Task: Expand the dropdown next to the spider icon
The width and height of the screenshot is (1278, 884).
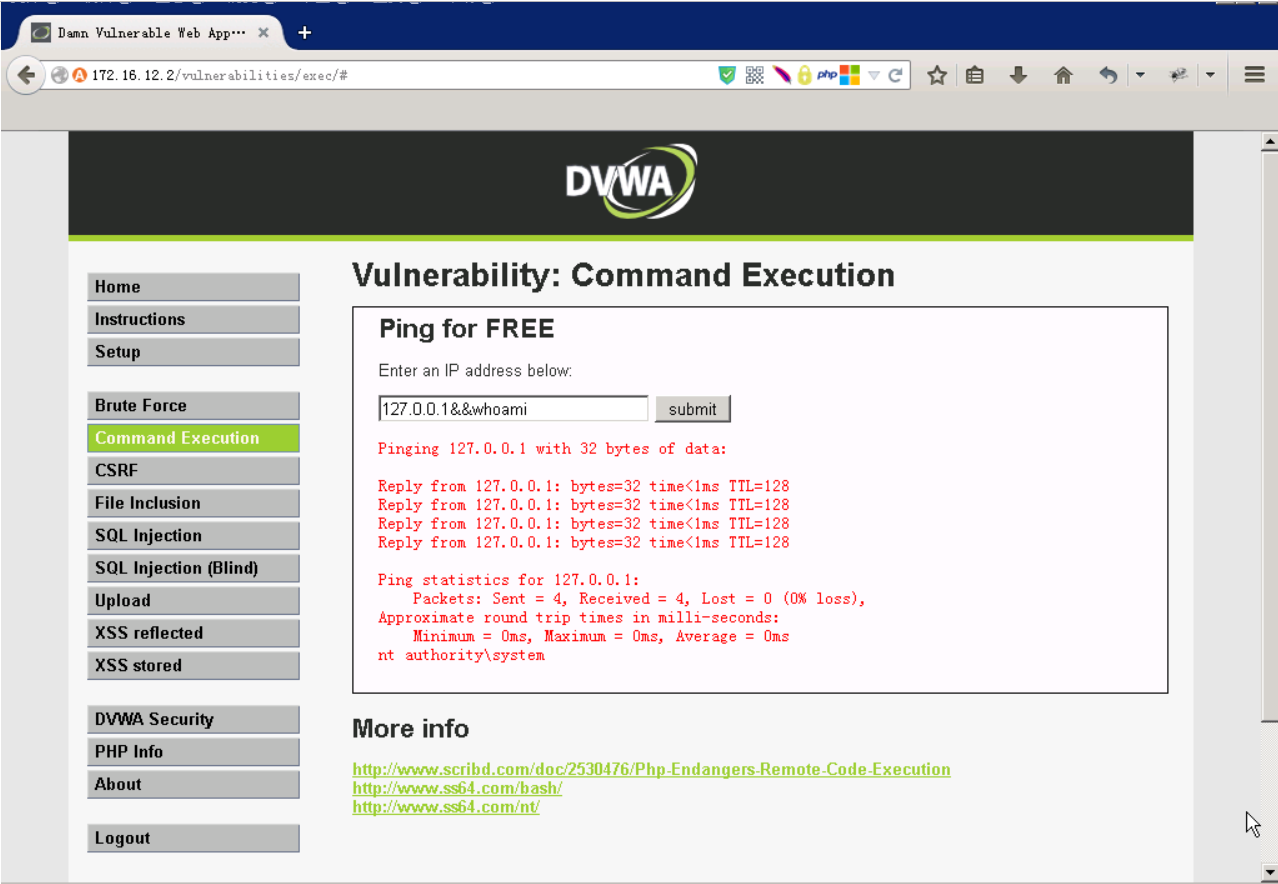Action: [x=1210, y=75]
